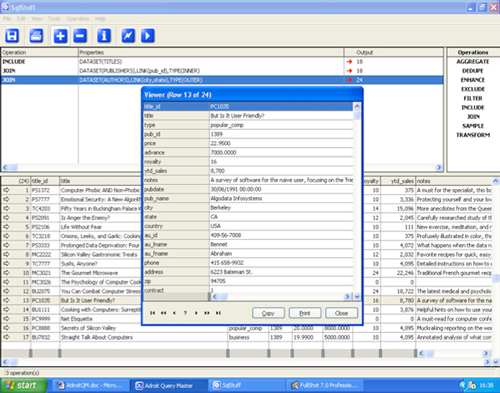Click the red arrow on the PUBLISHERS join row
500x393 pixels.
[x=349, y=71]
